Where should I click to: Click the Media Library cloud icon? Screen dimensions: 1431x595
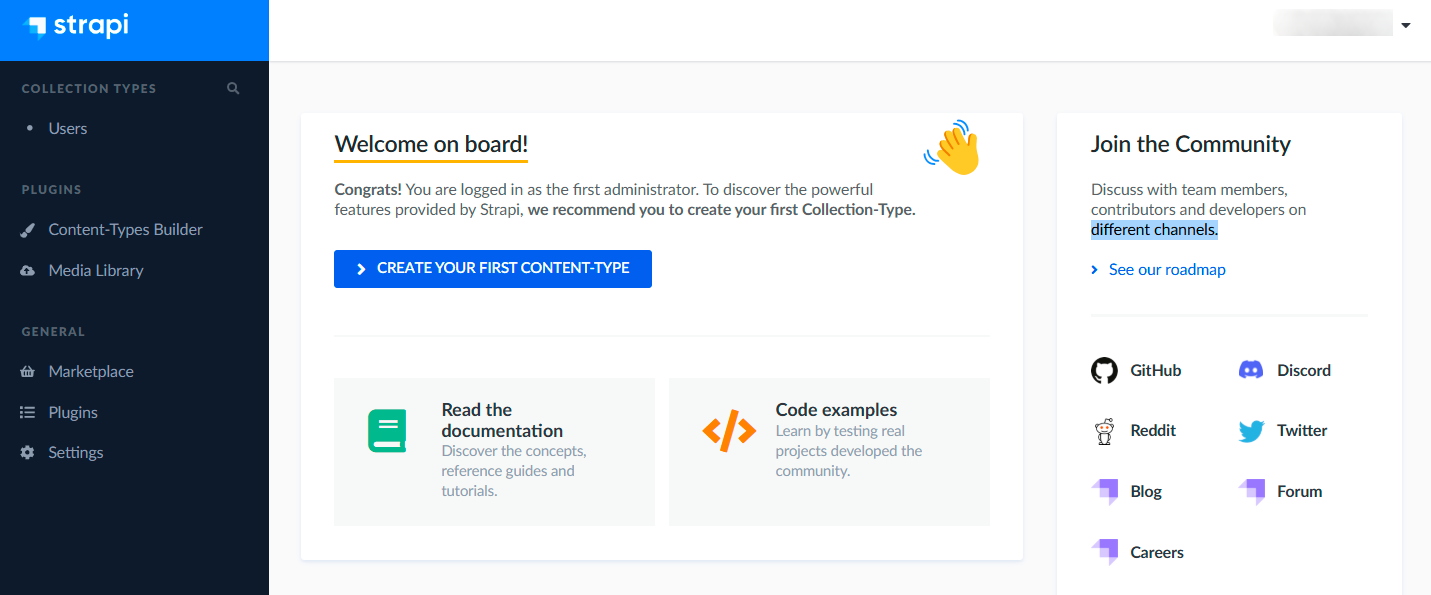28,271
